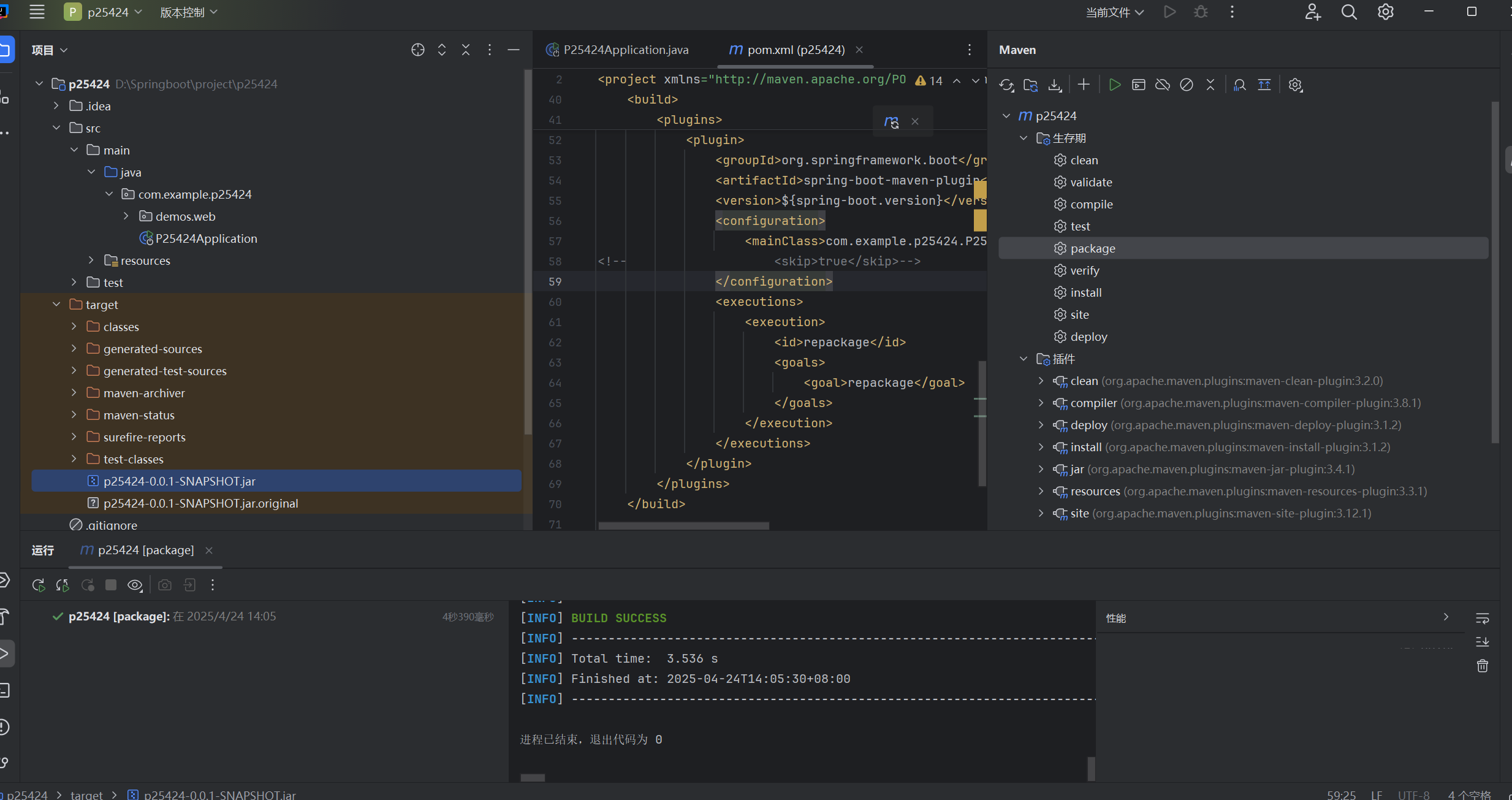Image resolution: width=1512 pixels, height=800 pixels.
Task: Switch to P25424Application.java tab
Action: (x=625, y=50)
